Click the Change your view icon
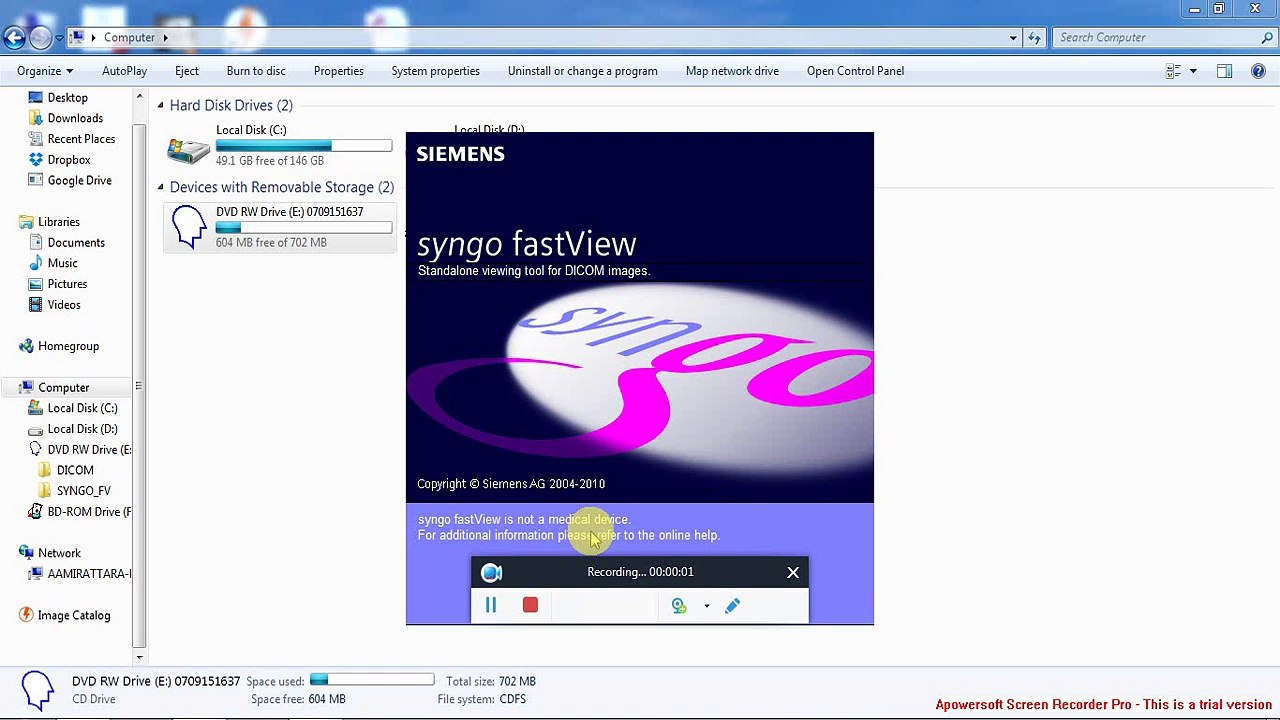This screenshot has width=1280, height=720. [1173, 71]
